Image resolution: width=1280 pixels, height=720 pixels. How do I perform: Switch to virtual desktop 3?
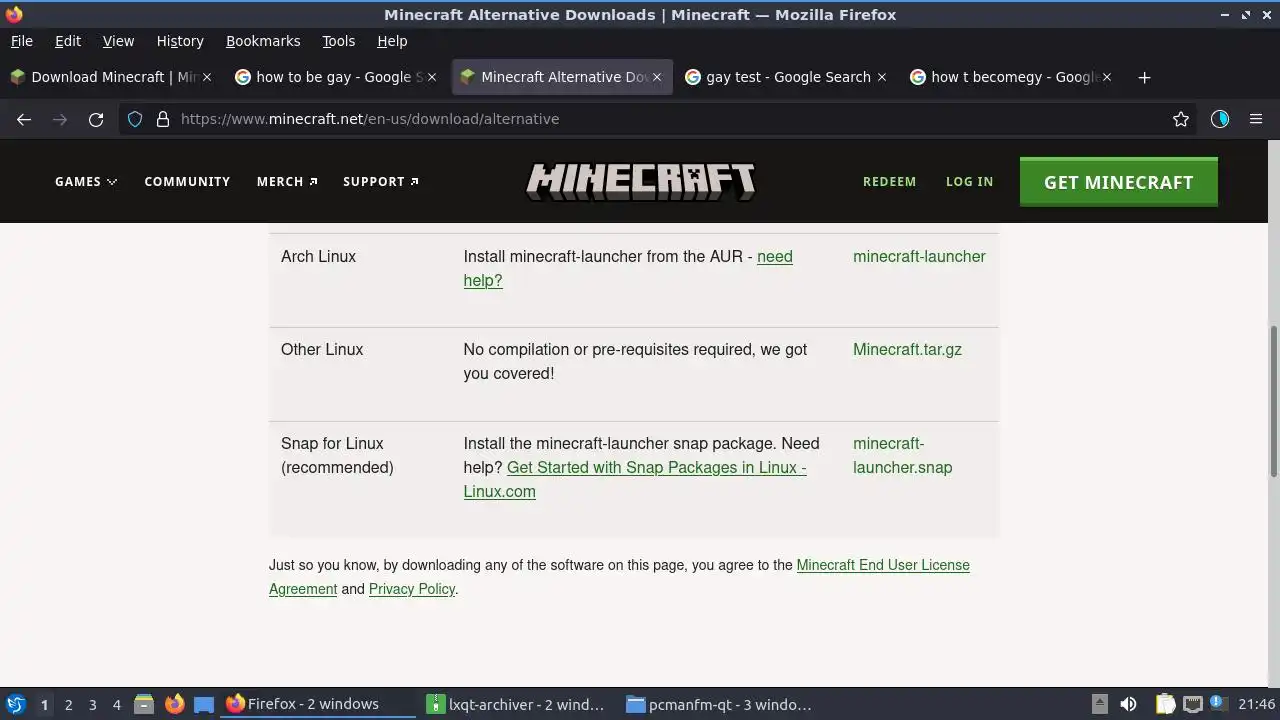92,705
